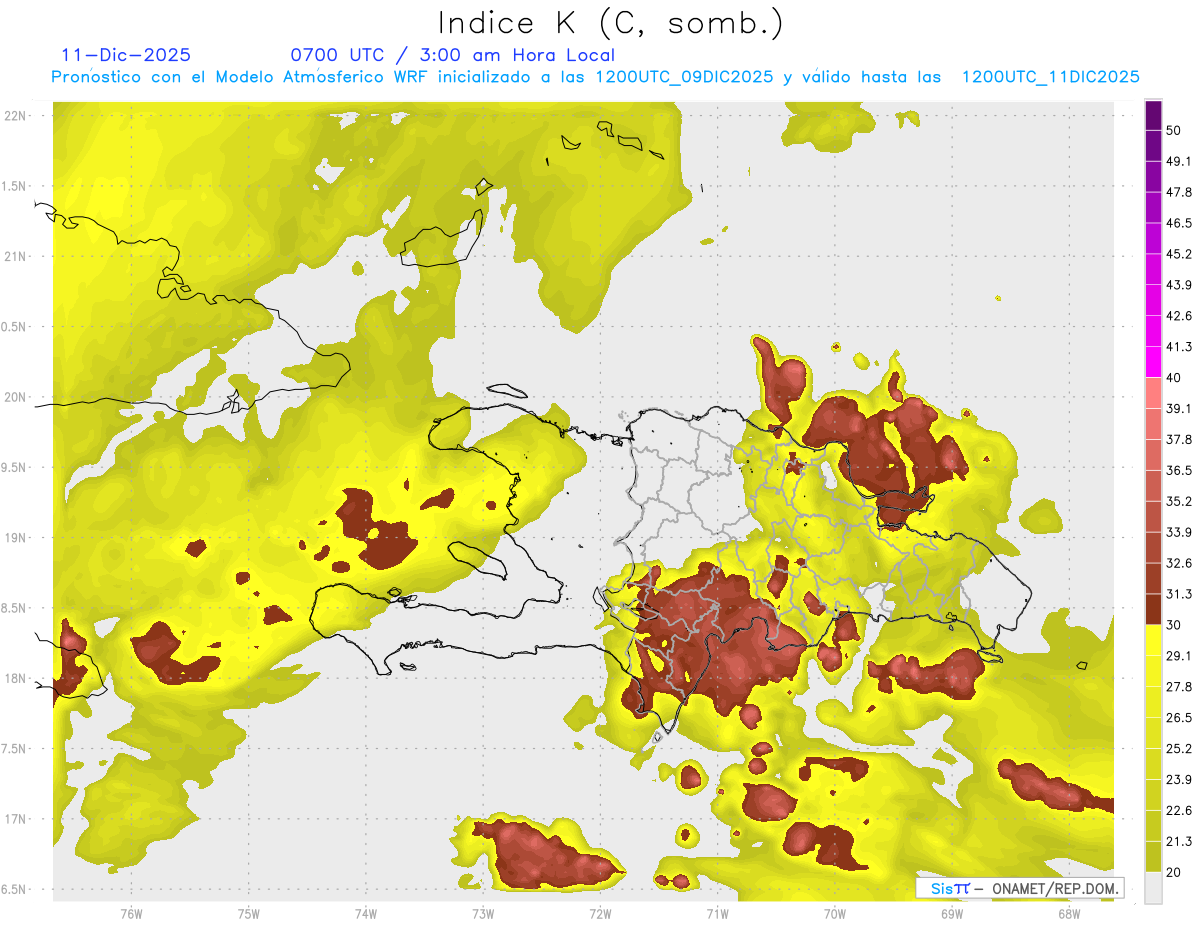
Task: Click the '73W' longitude label
Action: pos(483,913)
